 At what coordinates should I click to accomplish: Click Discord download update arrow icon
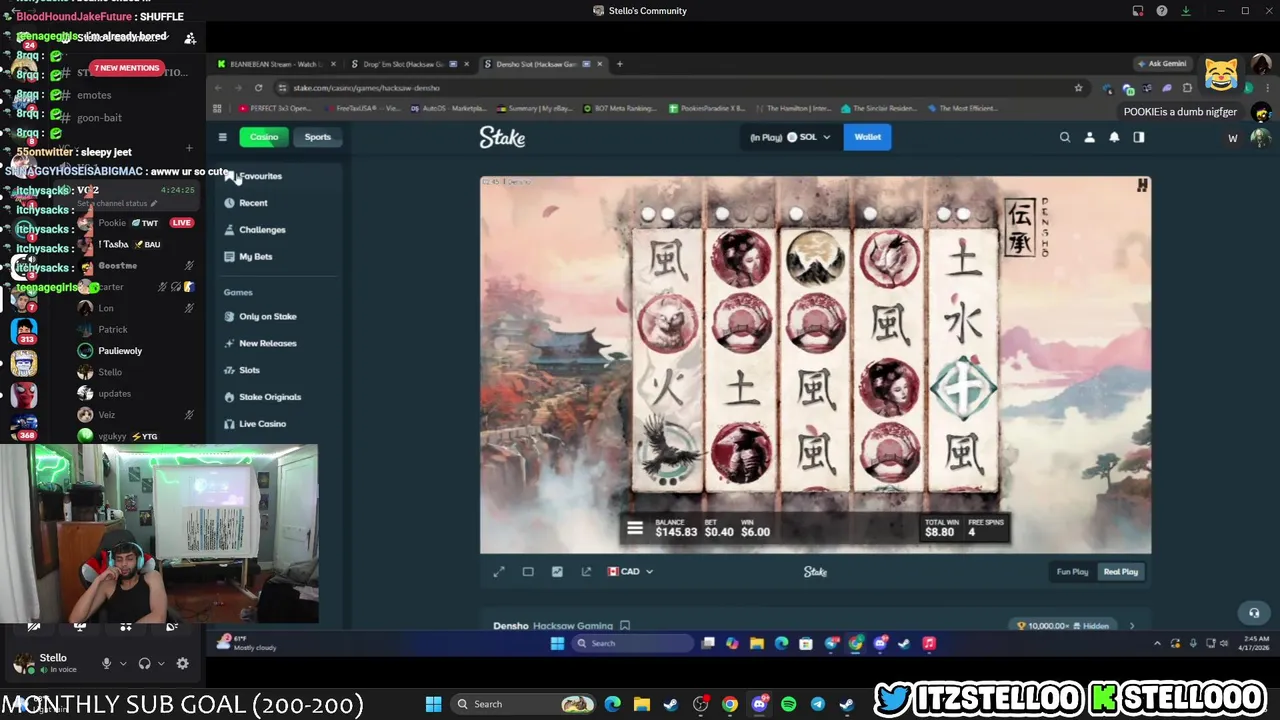tap(1186, 11)
